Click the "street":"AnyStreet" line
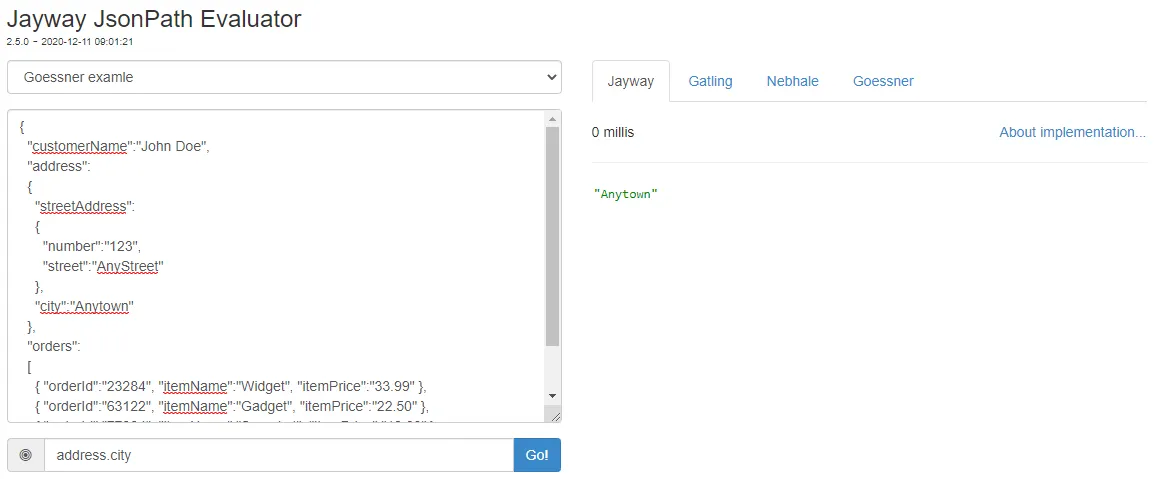Image resolution: width=1157 pixels, height=479 pixels. (102, 266)
